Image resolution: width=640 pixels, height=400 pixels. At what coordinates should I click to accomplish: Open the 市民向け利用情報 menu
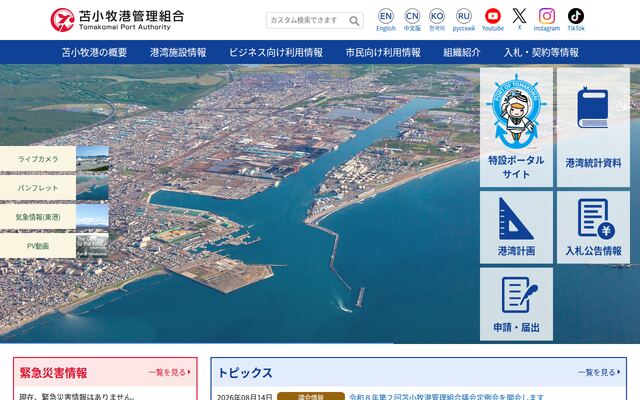click(383, 52)
